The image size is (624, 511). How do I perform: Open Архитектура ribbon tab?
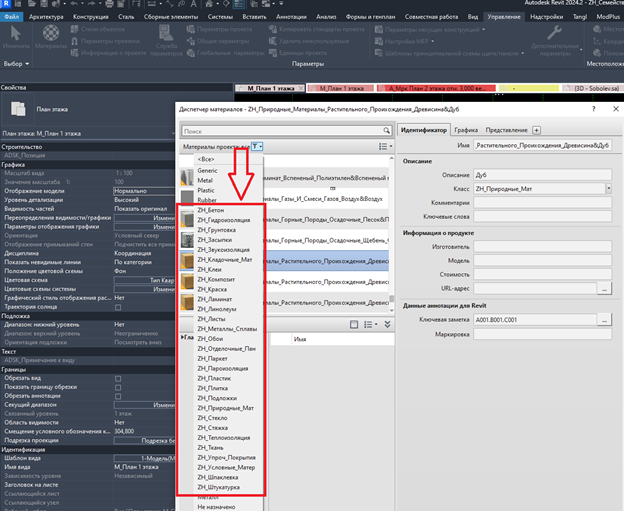(x=46, y=17)
